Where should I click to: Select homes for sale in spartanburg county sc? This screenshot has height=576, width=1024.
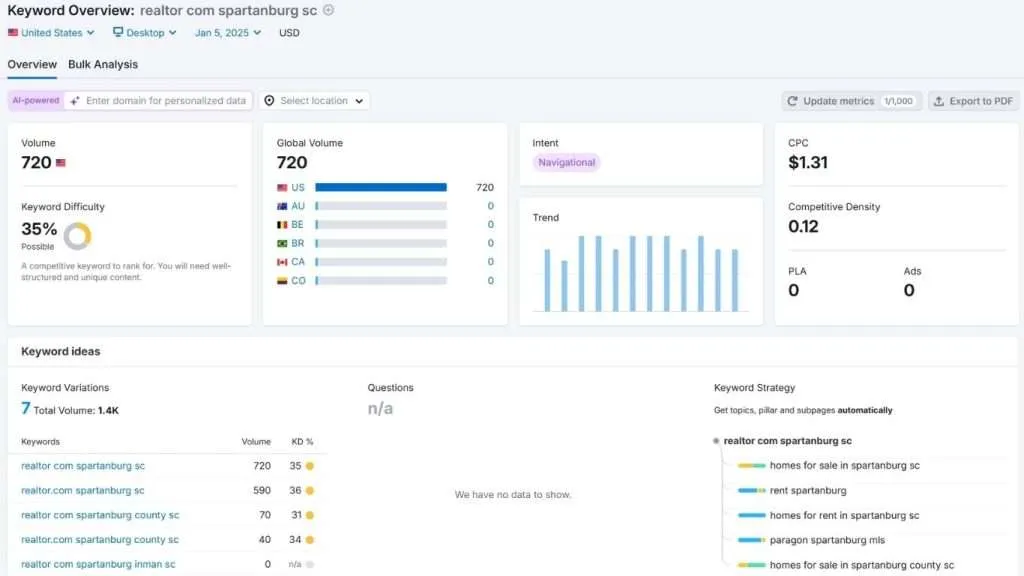pyautogui.click(x=862, y=565)
